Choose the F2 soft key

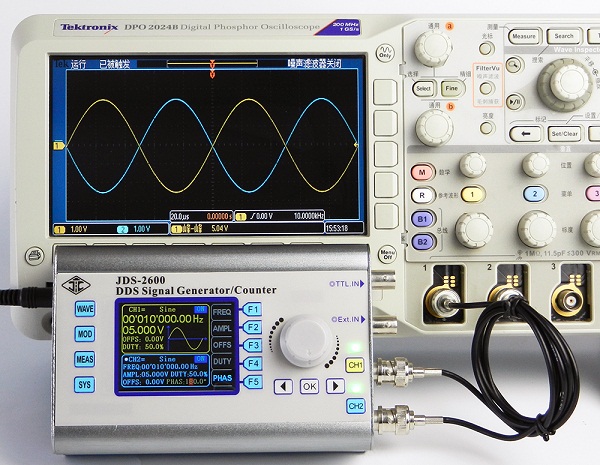click(x=253, y=327)
